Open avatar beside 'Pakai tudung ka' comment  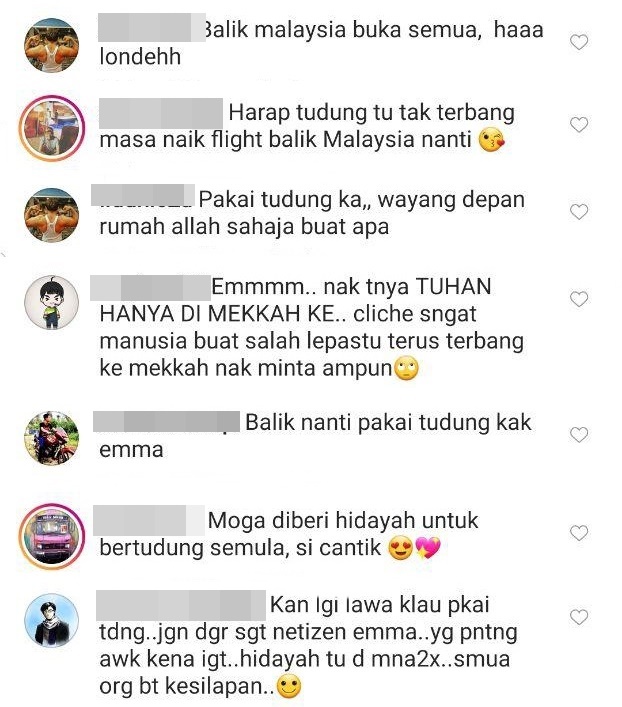pos(51,215)
